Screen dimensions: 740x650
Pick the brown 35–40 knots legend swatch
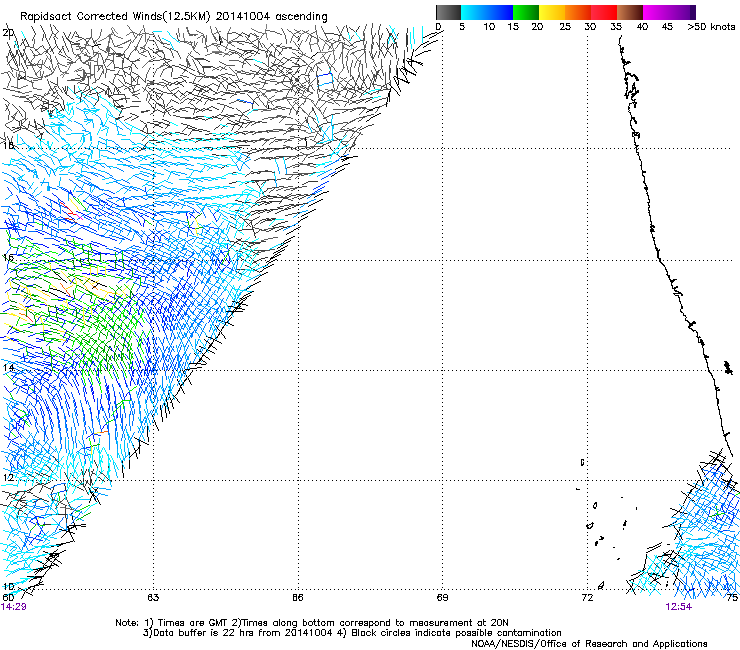click(630, 12)
